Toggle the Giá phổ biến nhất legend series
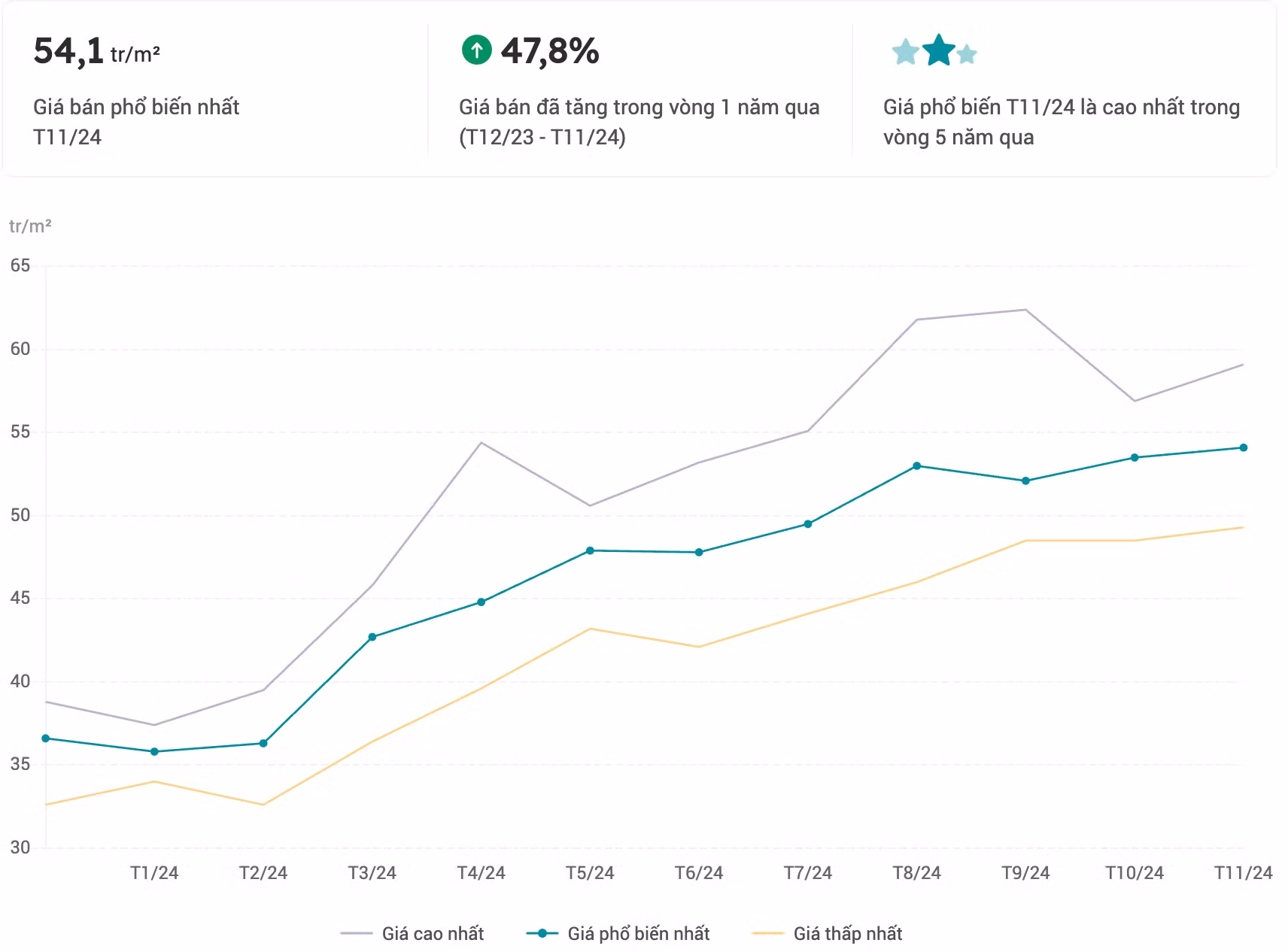This screenshot has height=952, width=1288. click(618, 933)
